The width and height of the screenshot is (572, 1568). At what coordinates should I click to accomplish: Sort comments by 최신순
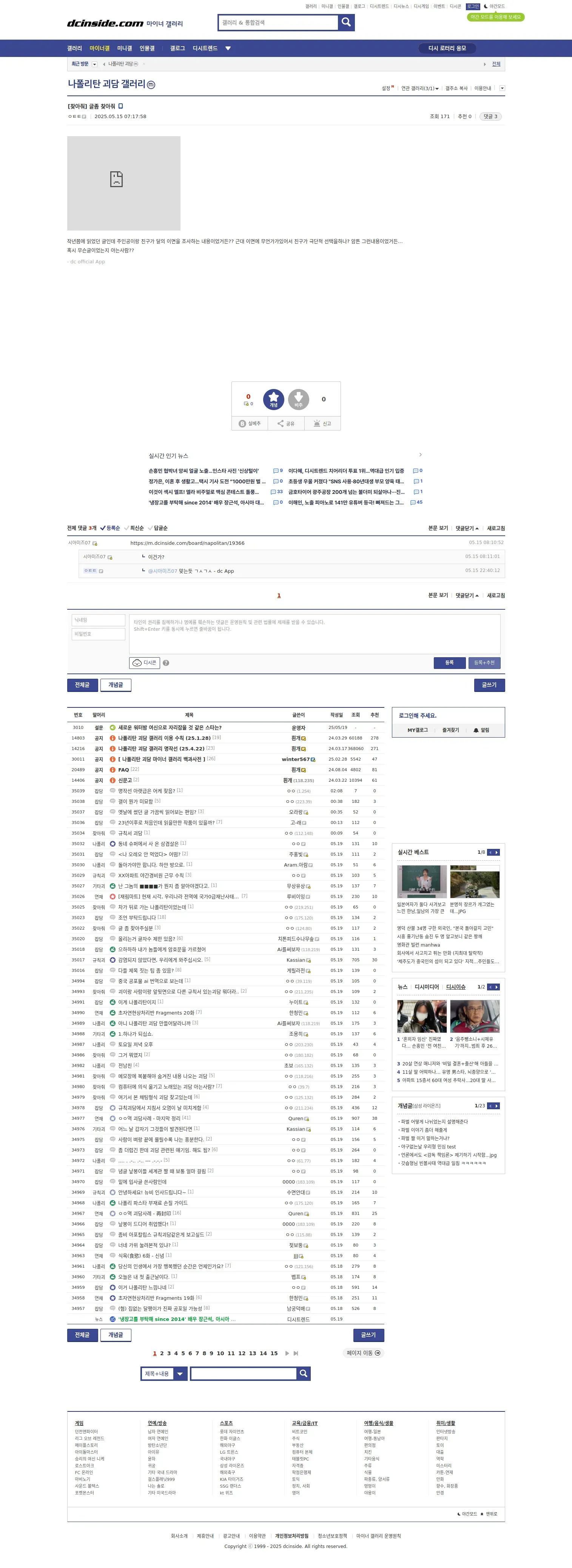134,528
